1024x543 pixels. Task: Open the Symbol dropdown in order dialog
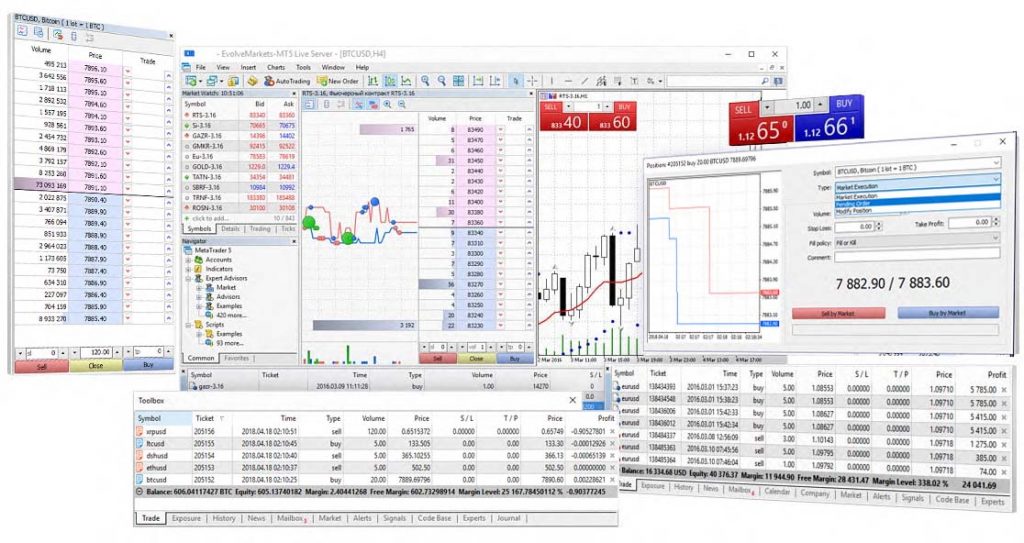[x=996, y=163]
